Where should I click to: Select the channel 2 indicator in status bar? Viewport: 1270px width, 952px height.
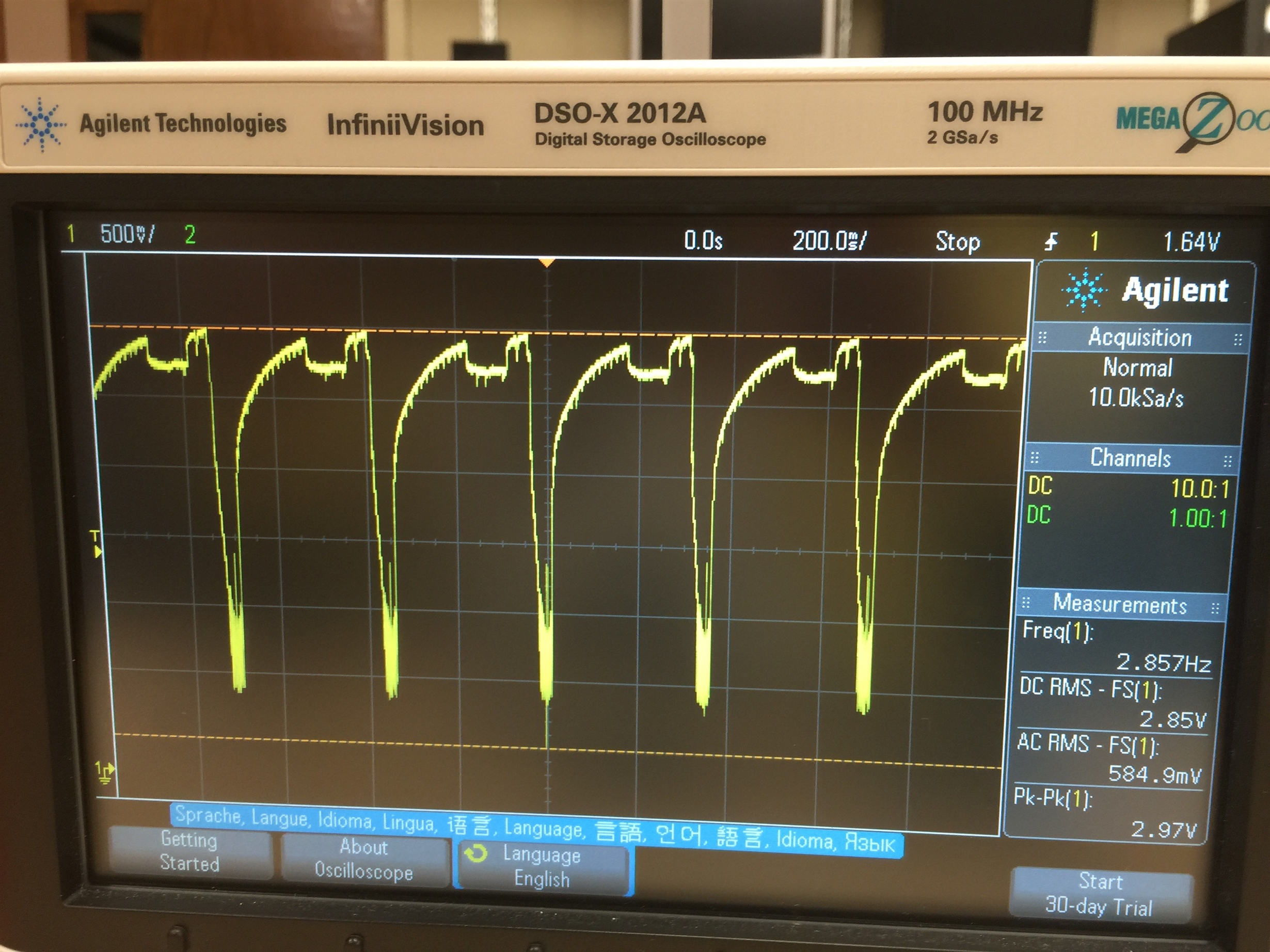[190, 235]
